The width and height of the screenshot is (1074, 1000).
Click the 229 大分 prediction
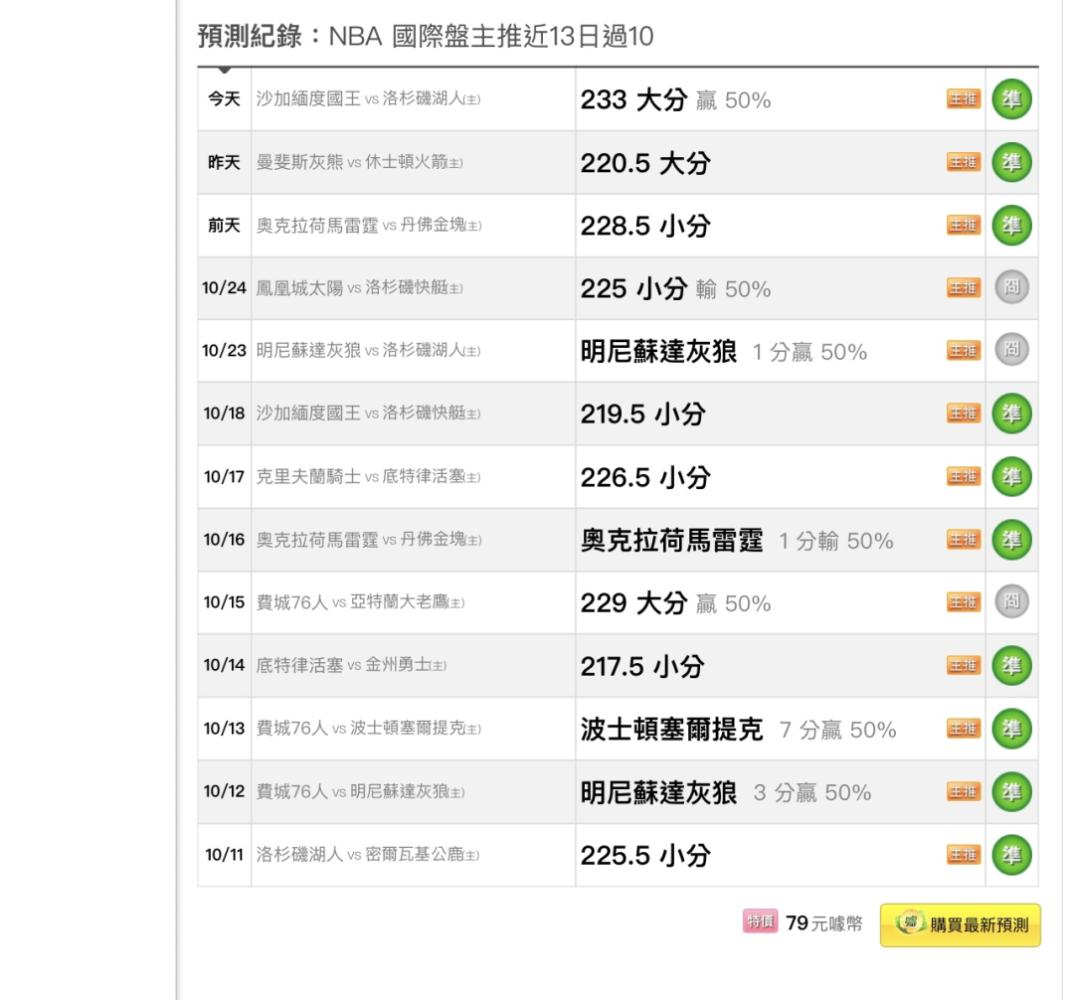(676, 603)
